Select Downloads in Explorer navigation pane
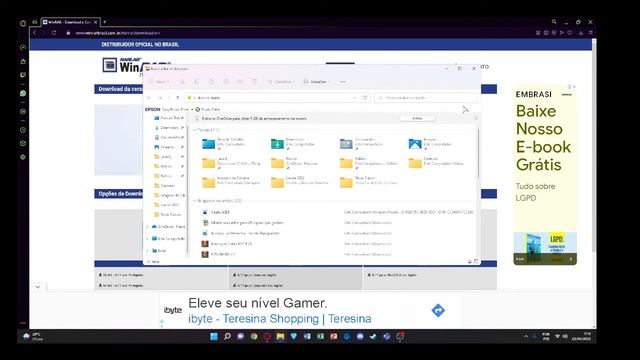This screenshot has height=360, width=640. pyautogui.click(x=169, y=128)
